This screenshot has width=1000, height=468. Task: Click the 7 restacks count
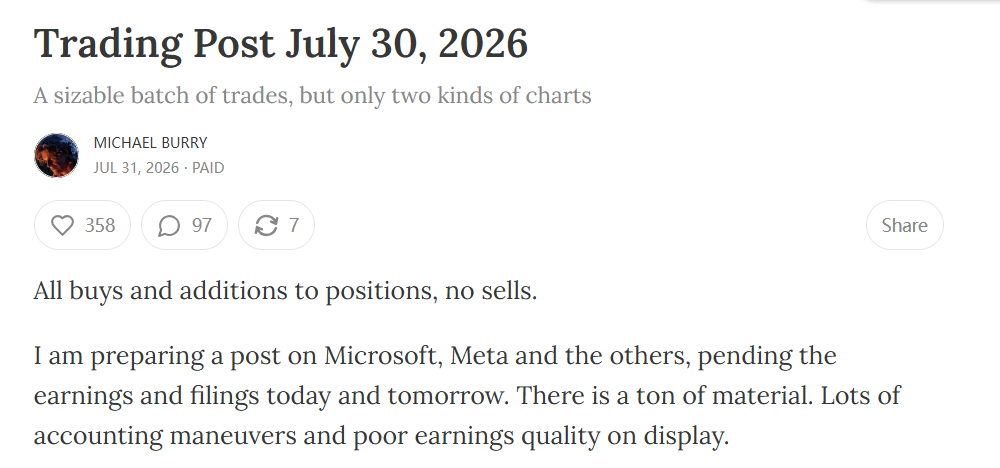point(293,225)
